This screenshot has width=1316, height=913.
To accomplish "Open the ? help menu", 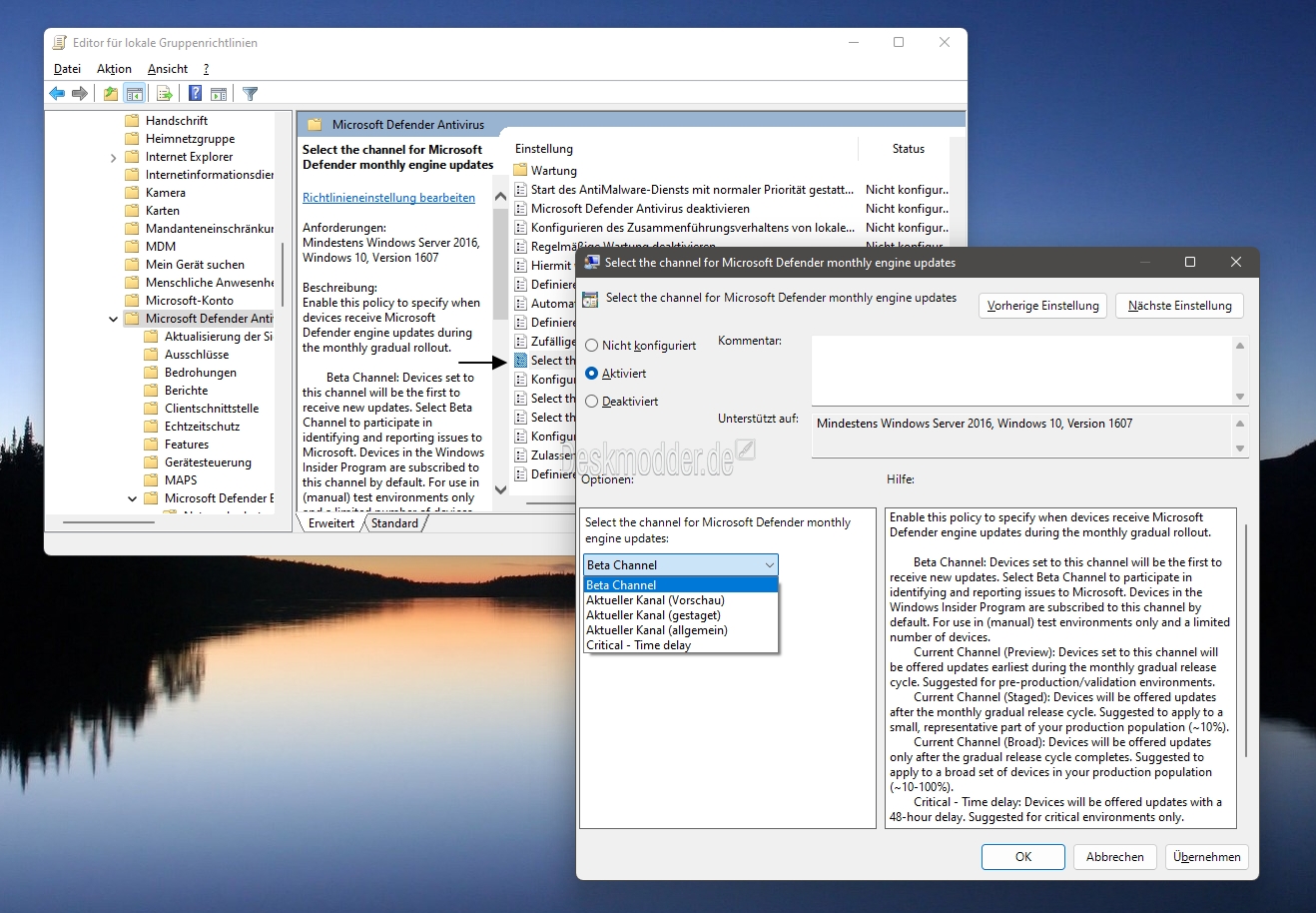I will (x=206, y=69).
